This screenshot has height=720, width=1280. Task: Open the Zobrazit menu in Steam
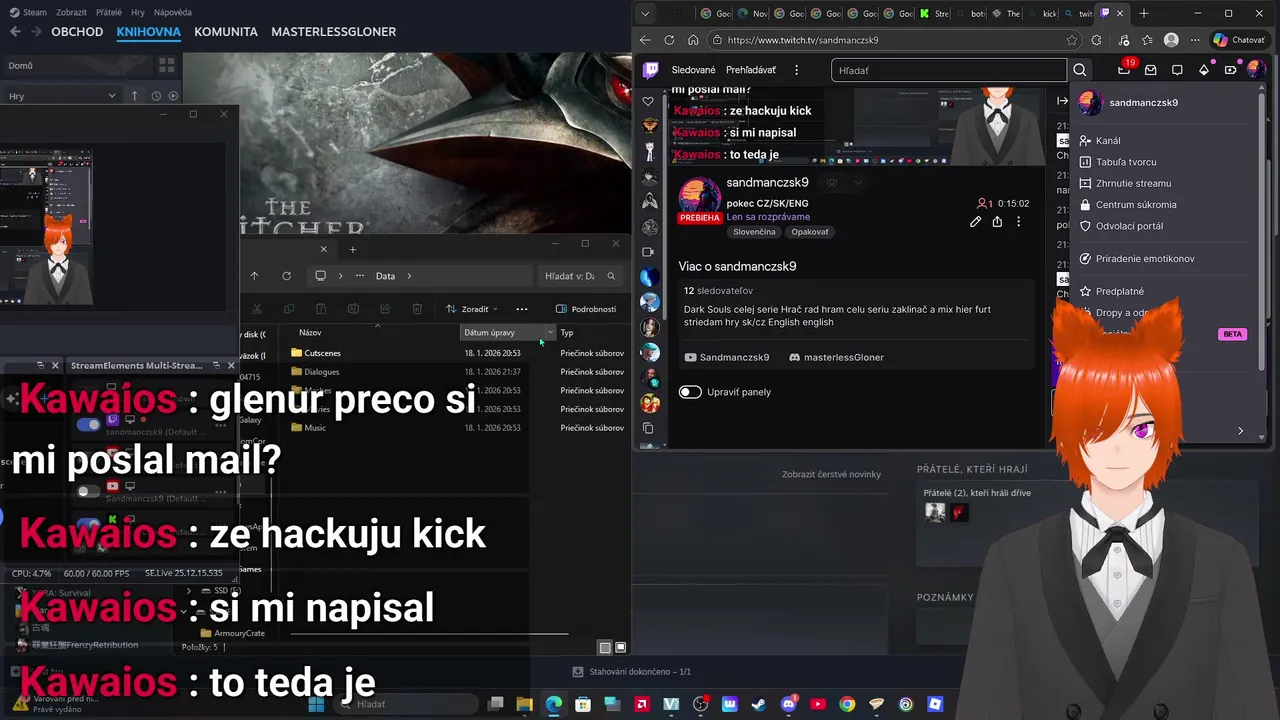coord(71,12)
